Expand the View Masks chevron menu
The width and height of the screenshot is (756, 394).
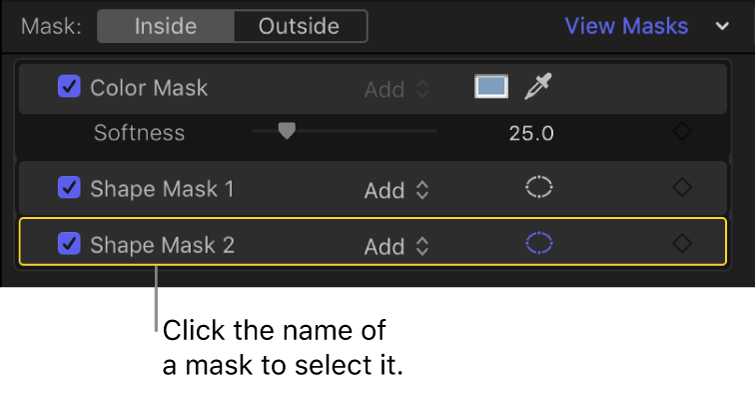(722, 26)
